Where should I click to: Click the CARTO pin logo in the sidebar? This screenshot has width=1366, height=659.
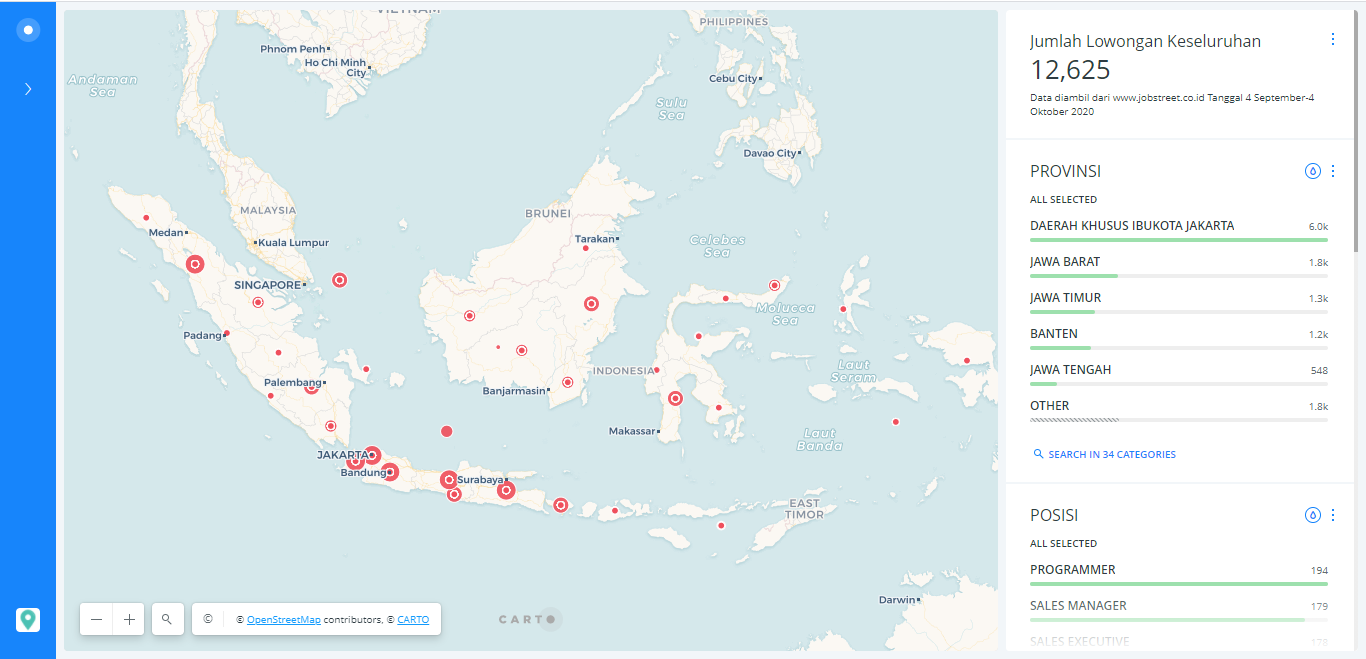pyautogui.click(x=27, y=620)
